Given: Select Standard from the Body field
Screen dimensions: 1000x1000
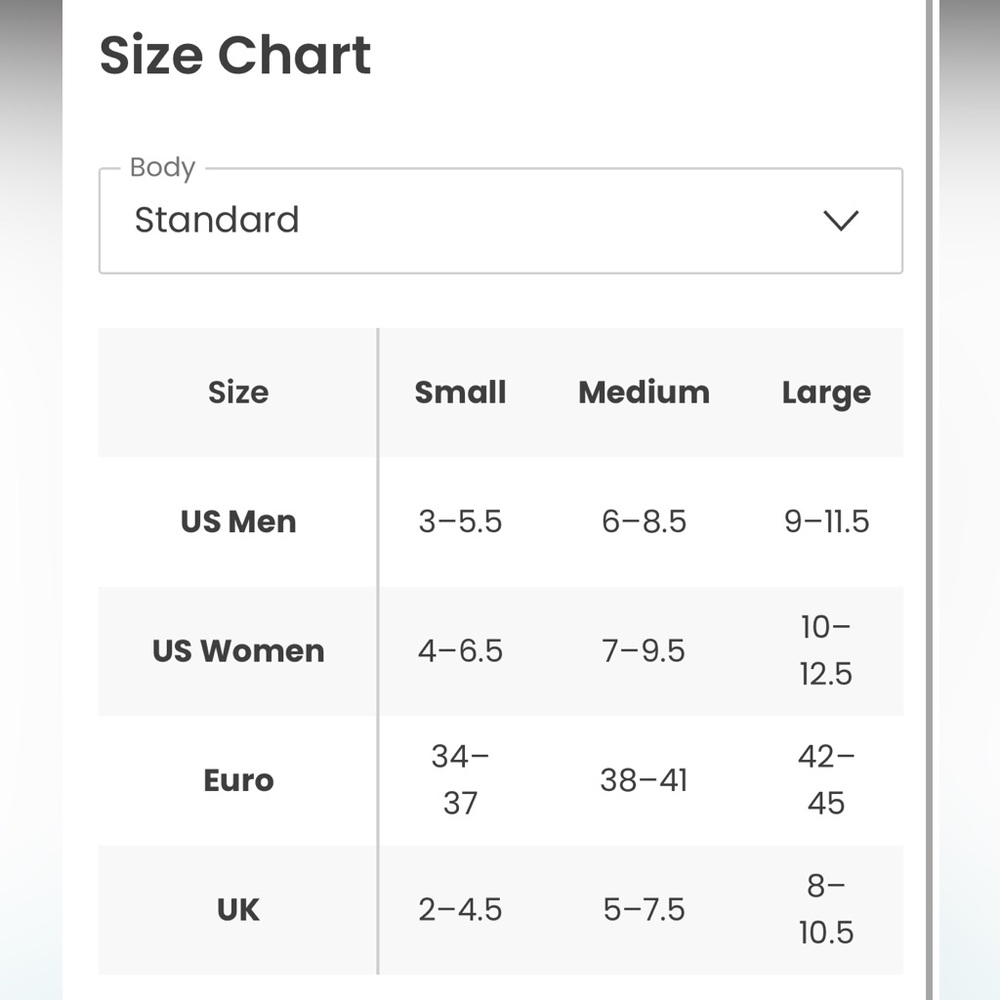Looking at the screenshot, I should click(217, 220).
